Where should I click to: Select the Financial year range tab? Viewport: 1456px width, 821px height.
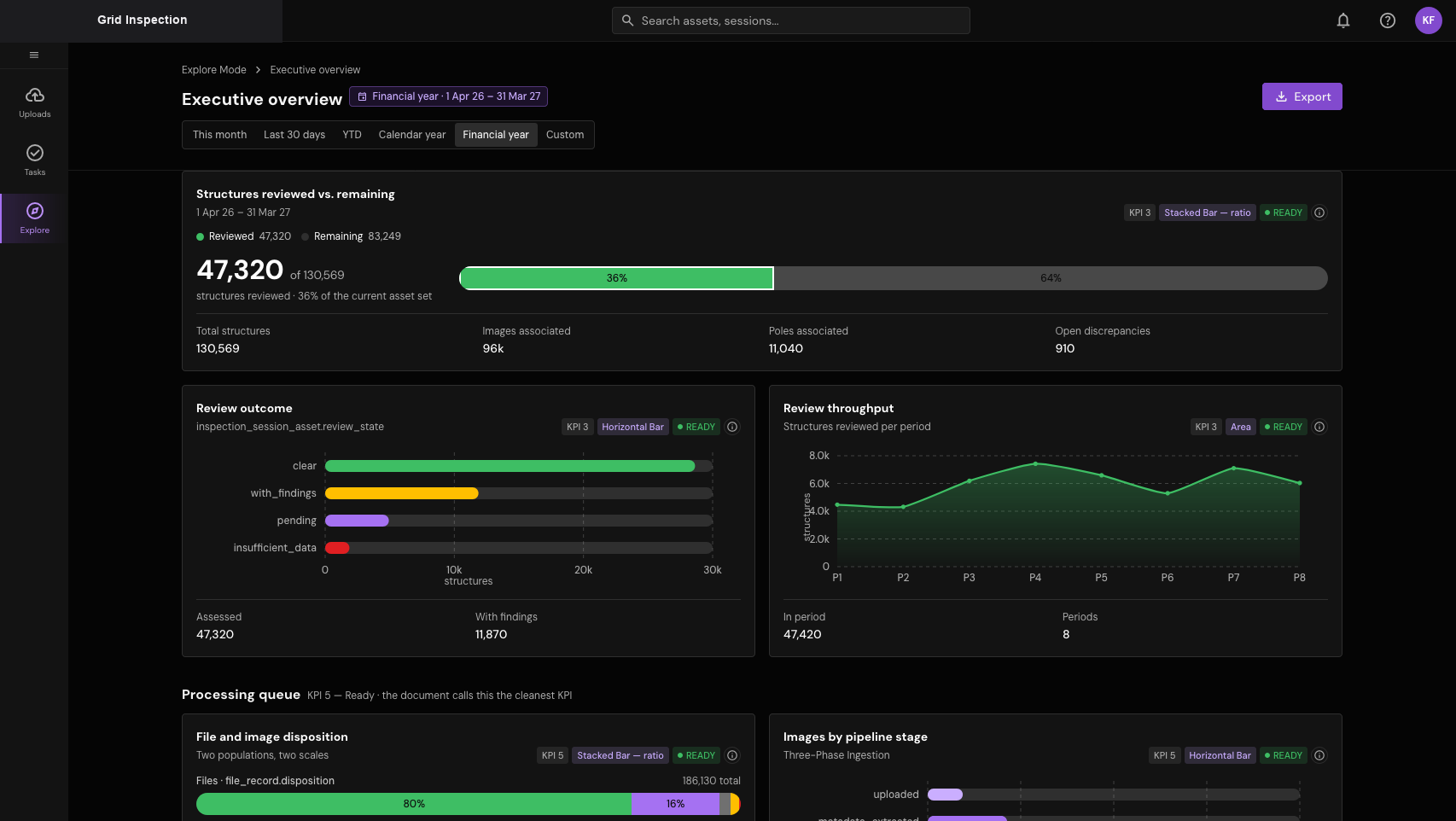tap(496, 135)
